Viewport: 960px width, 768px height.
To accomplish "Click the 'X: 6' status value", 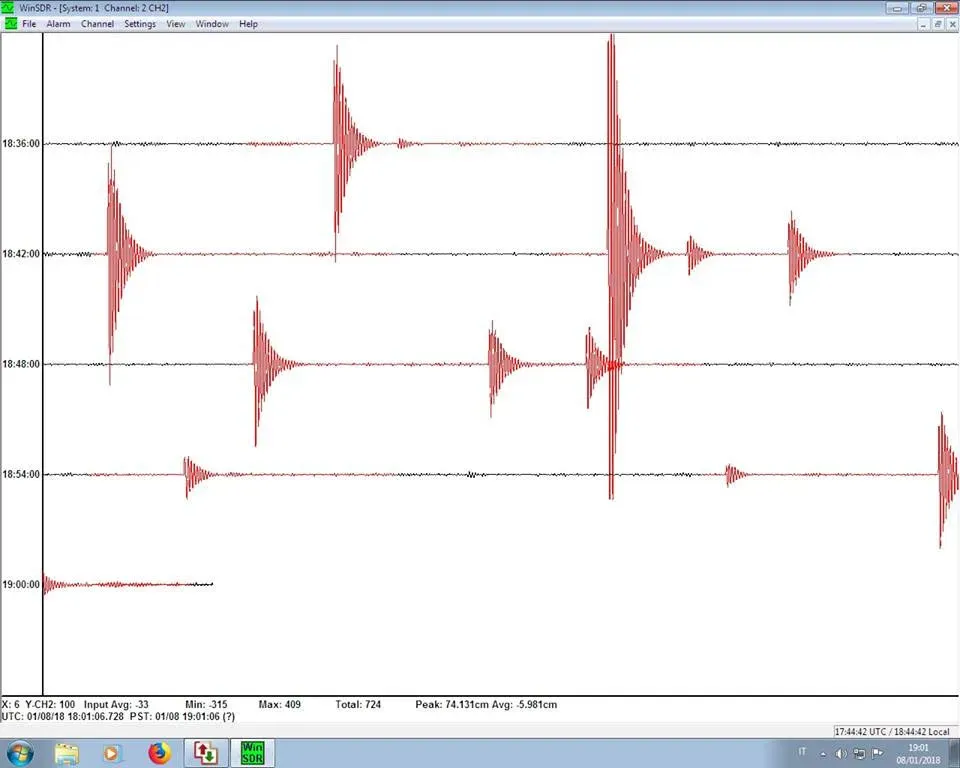I will 11,704.
